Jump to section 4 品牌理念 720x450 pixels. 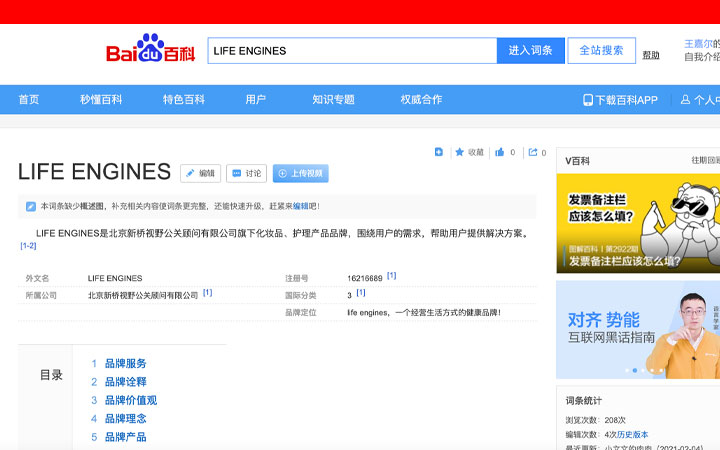pyautogui.click(x=125, y=419)
